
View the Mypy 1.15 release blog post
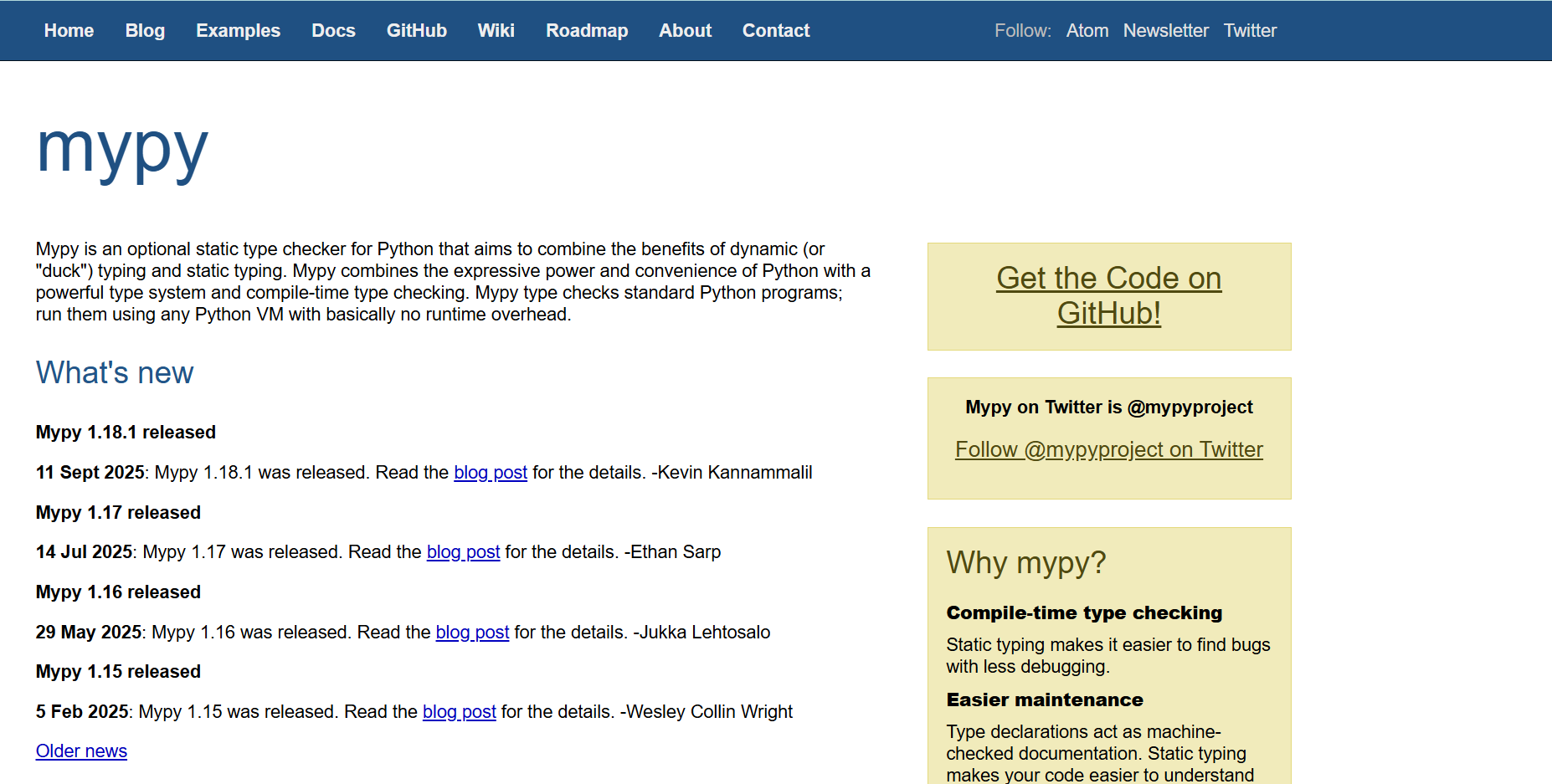click(x=459, y=712)
